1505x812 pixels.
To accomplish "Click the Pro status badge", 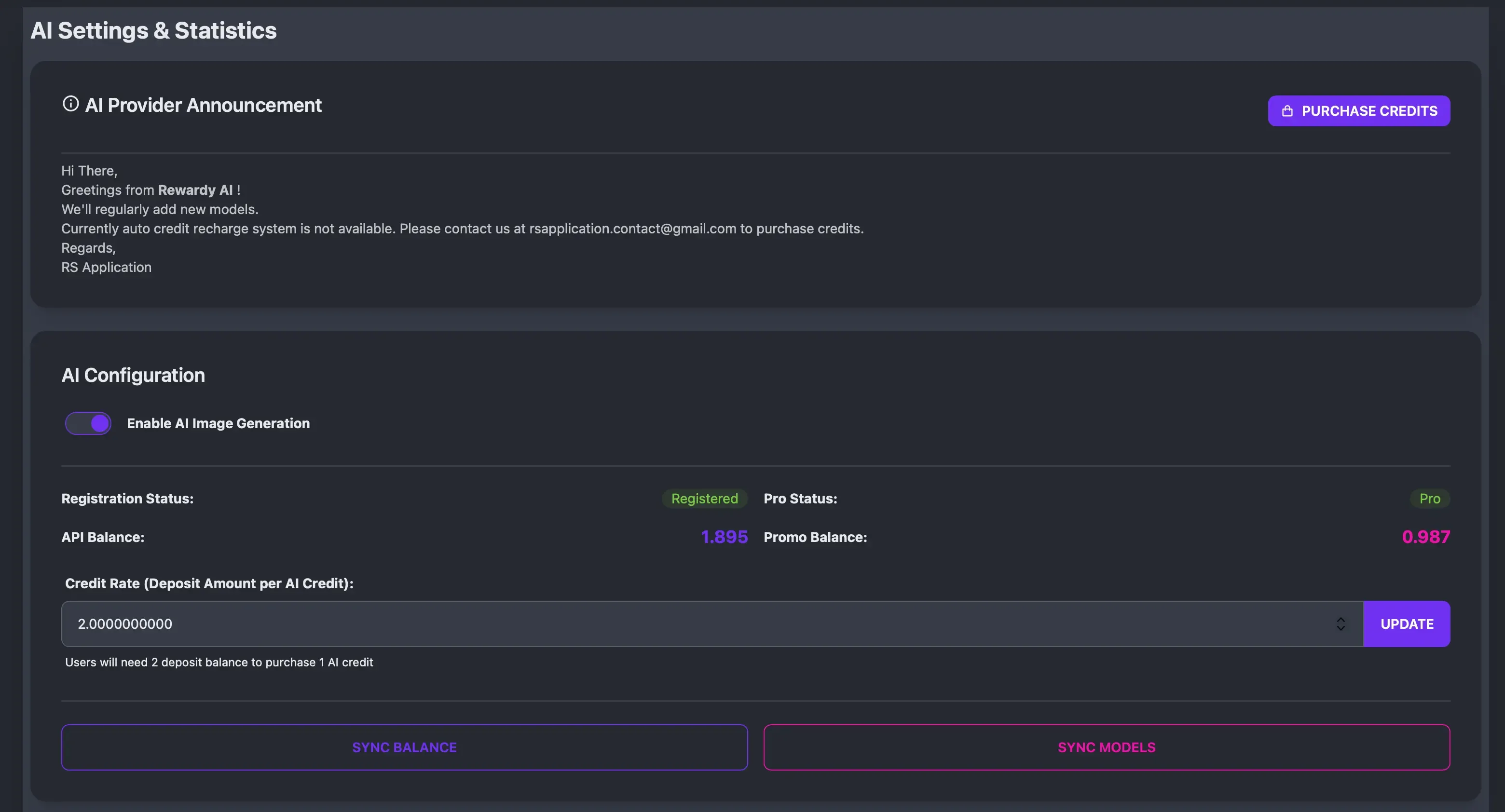I will click(x=1429, y=498).
